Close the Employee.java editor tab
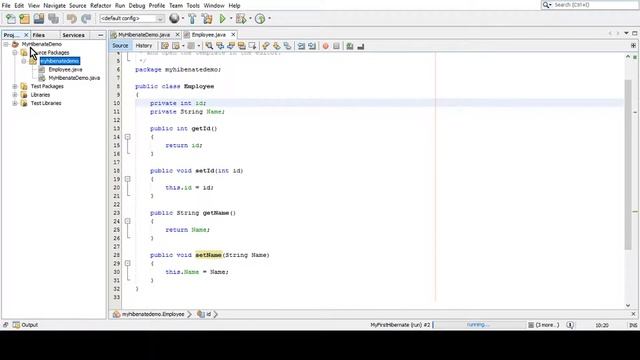This screenshot has height=360, width=640. click(x=233, y=35)
